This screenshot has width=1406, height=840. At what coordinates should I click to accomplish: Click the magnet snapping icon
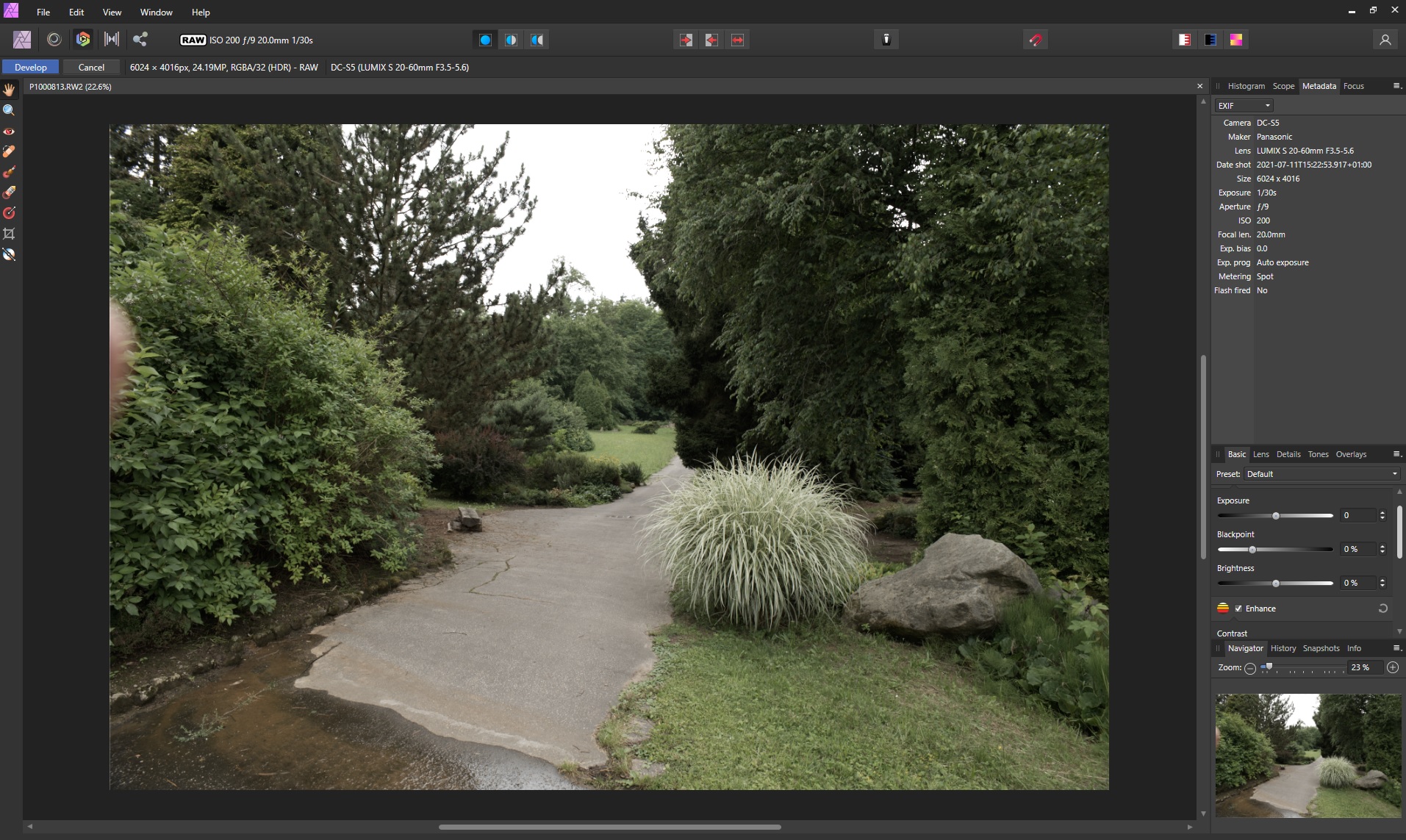click(1036, 40)
